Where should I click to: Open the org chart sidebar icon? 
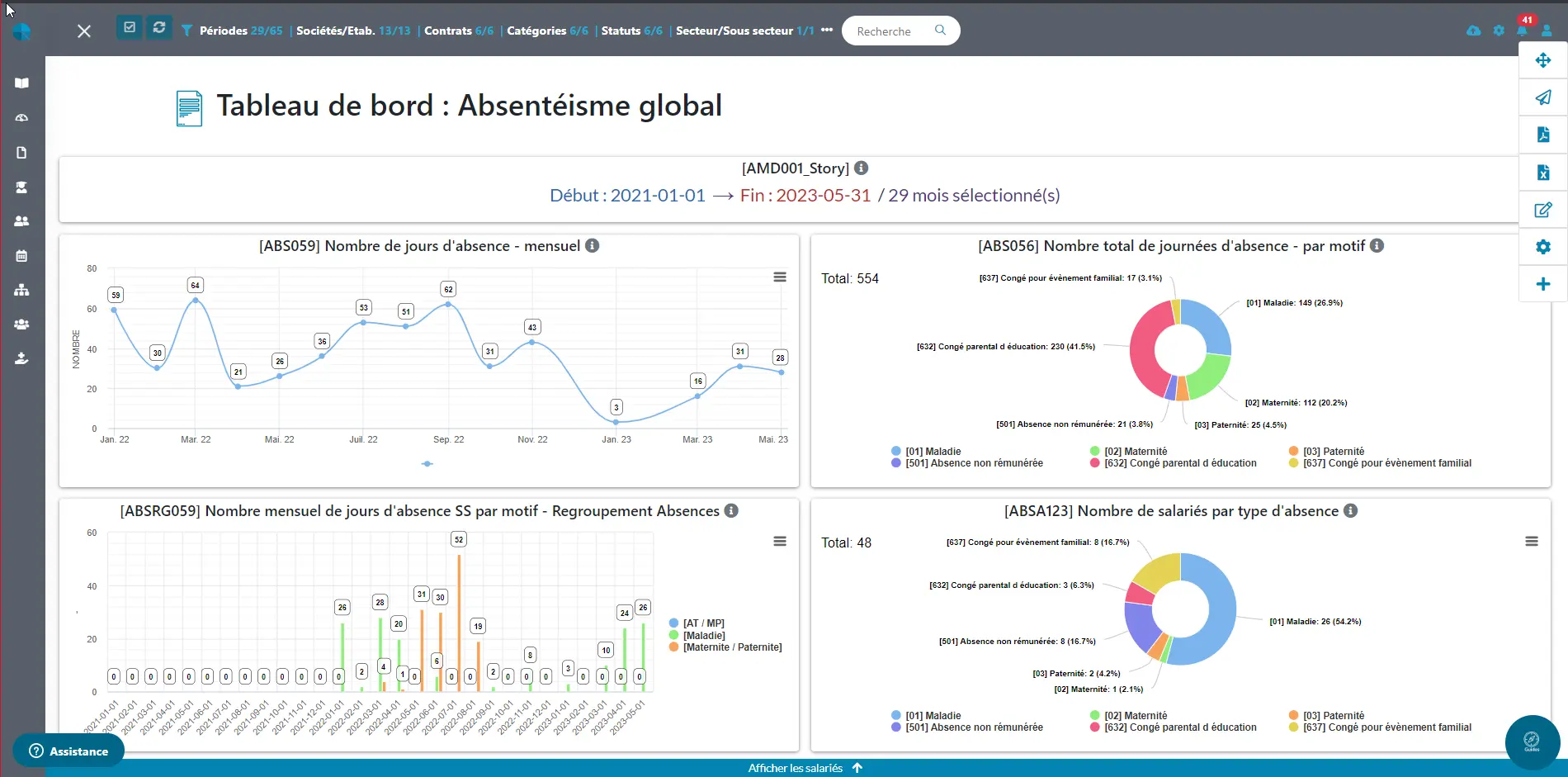point(22,290)
